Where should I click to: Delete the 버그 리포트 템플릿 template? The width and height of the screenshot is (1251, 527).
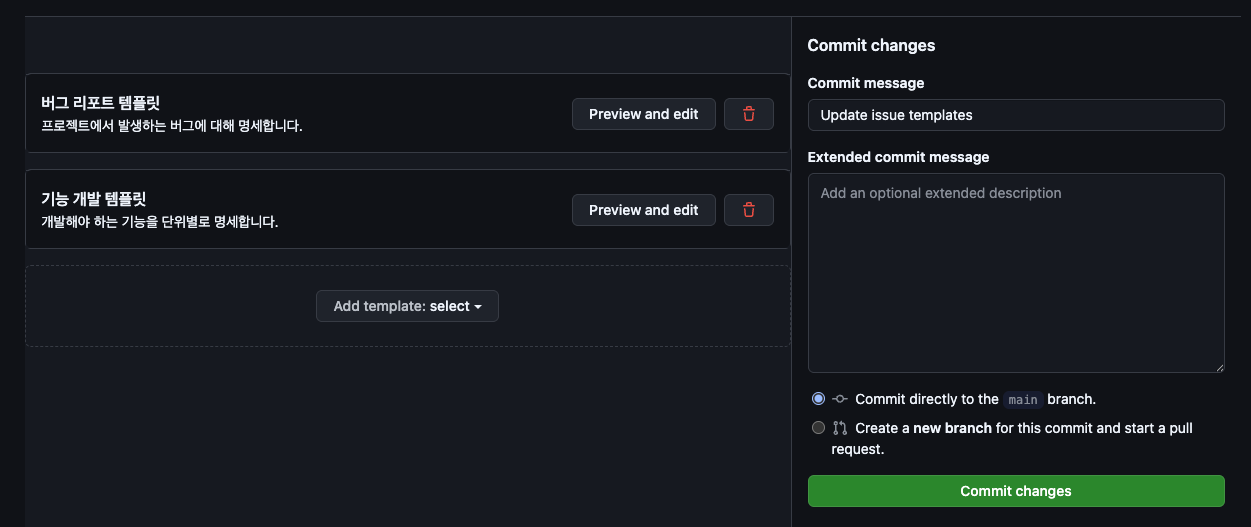click(x=749, y=114)
